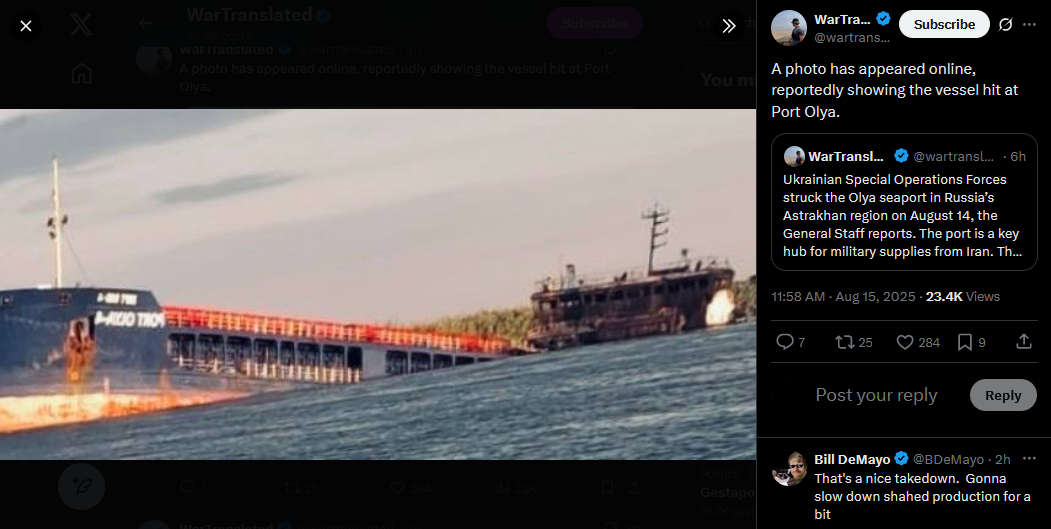Open the quoted WarTranslated post about Olya seaport

(x=904, y=202)
